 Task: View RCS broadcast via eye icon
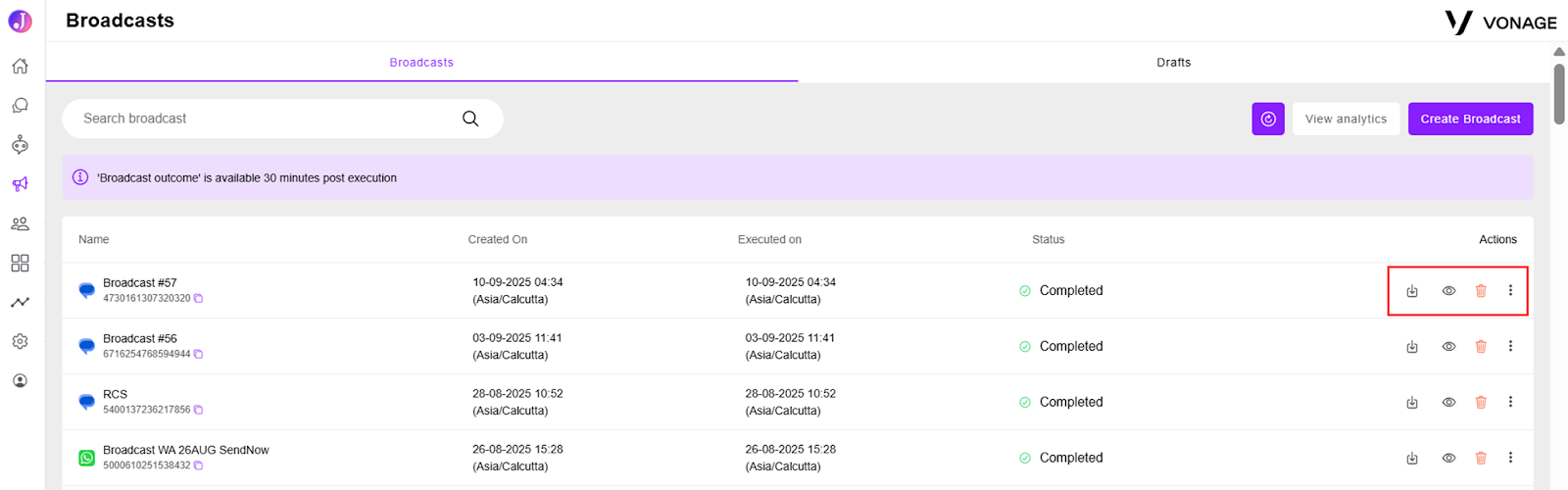tap(1448, 403)
